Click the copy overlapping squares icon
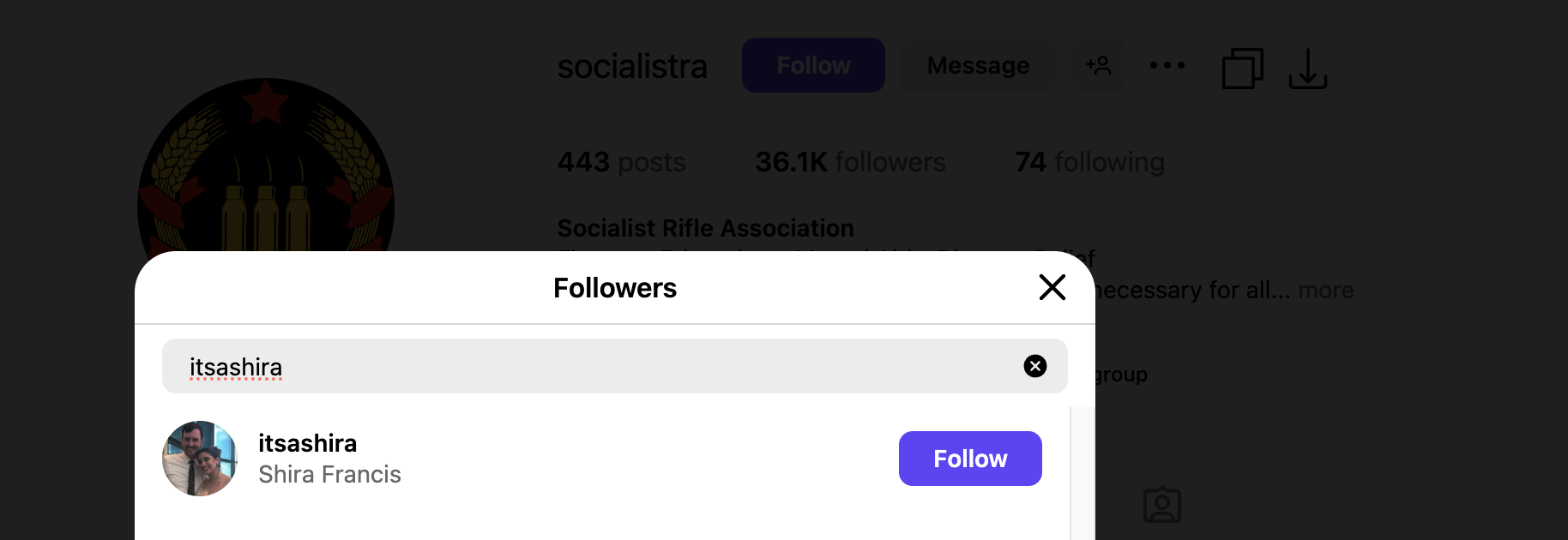The height and width of the screenshot is (540, 1568). pos(1242,68)
